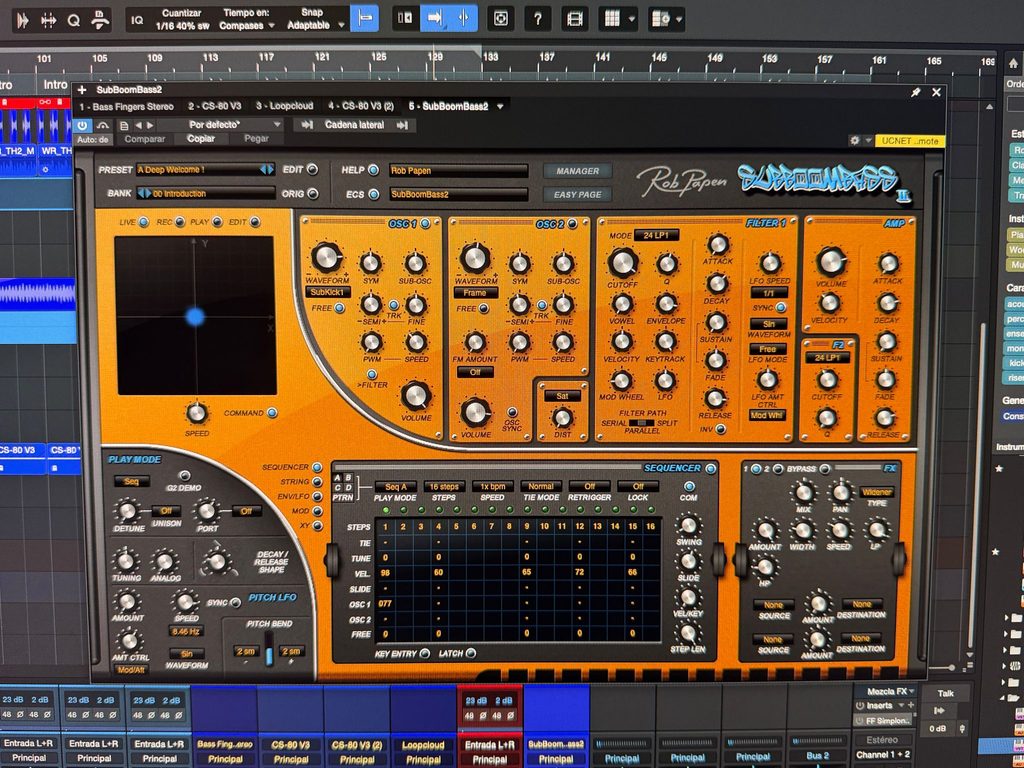Viewport: 1024px width, 768px height.
Task: Toggle OSC 2 on/off LED
Action: click(573, 224)
